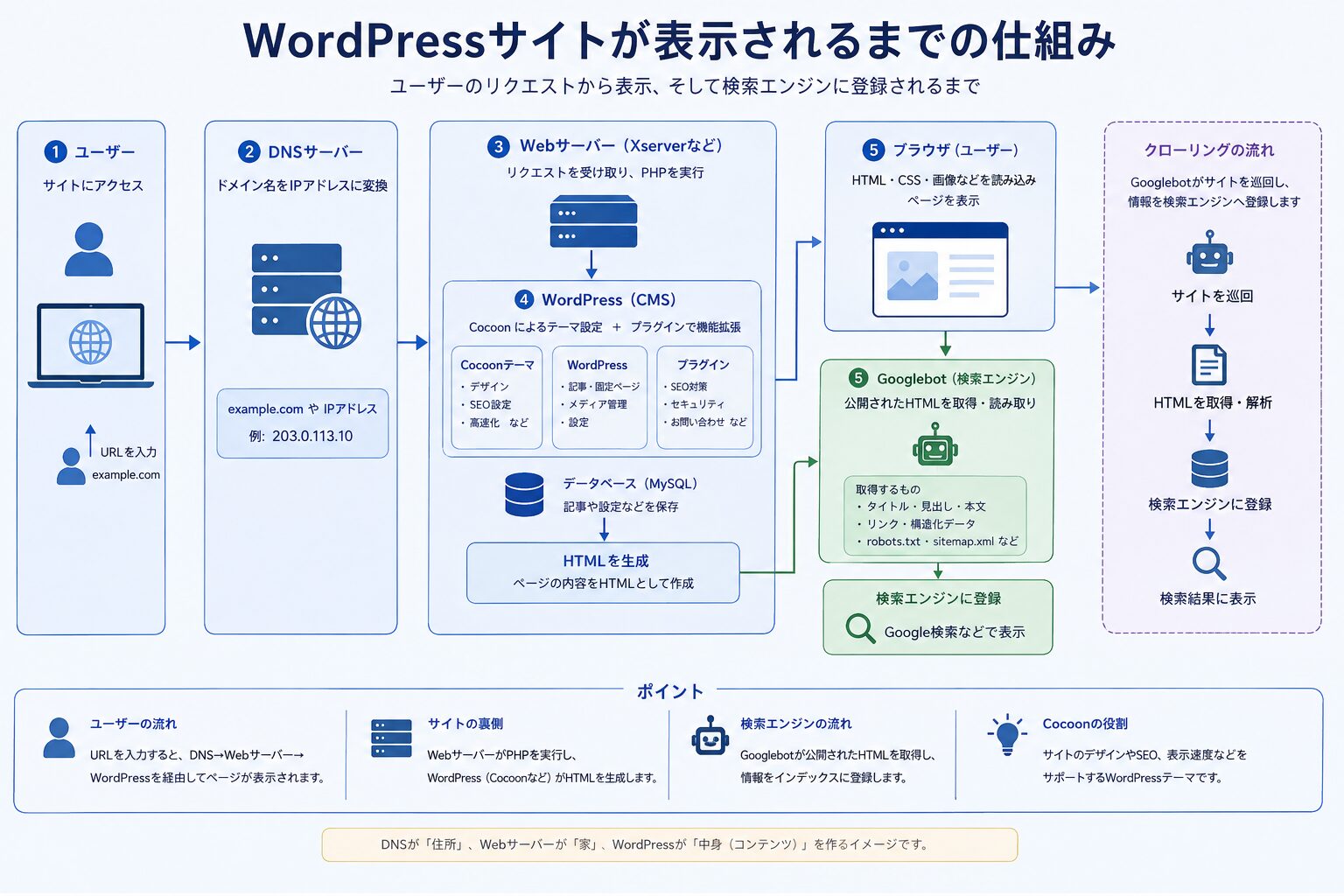Click the Webサーバー（Xserverなど）heading
The image size is (1344, 896).
click(x=621, y=146)
